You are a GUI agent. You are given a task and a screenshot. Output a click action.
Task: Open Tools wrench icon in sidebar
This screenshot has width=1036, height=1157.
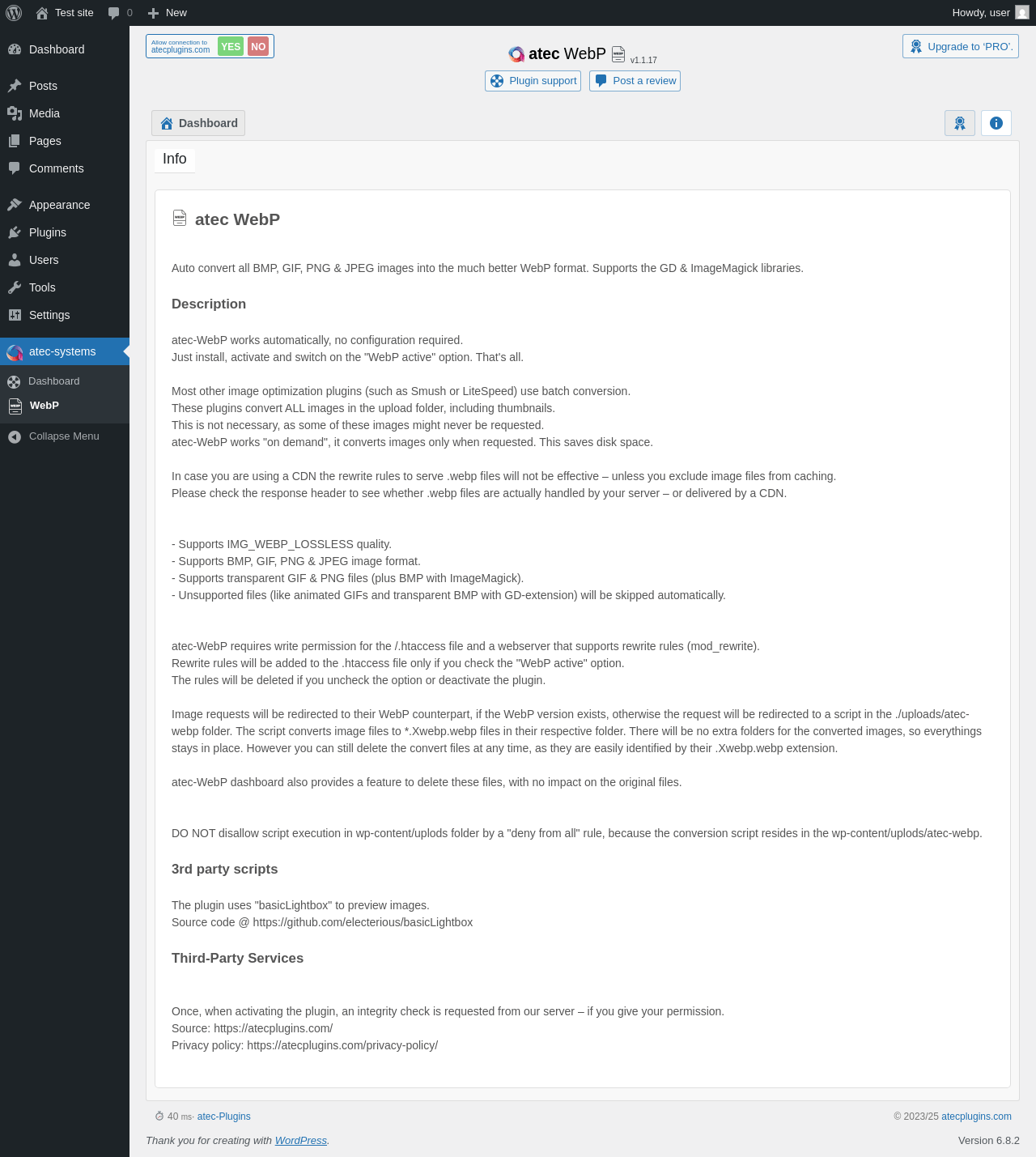15,287
